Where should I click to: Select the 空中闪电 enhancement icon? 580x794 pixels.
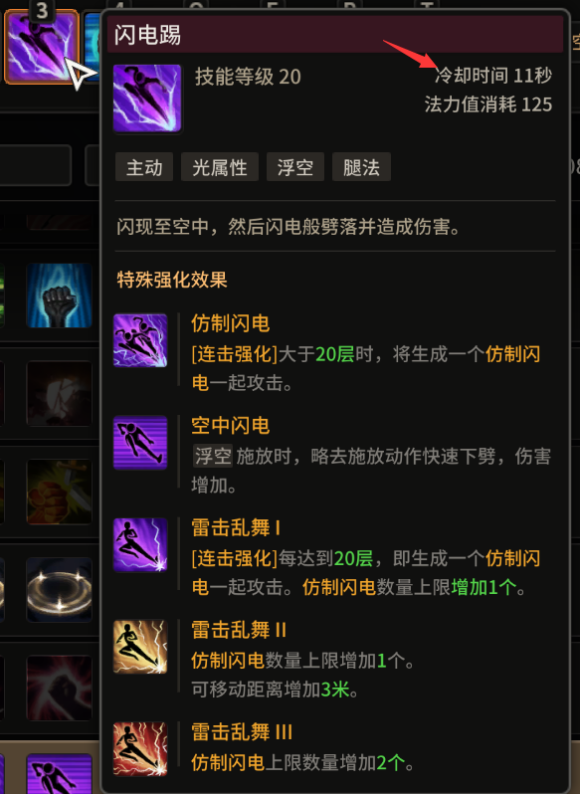coord(140,443)
